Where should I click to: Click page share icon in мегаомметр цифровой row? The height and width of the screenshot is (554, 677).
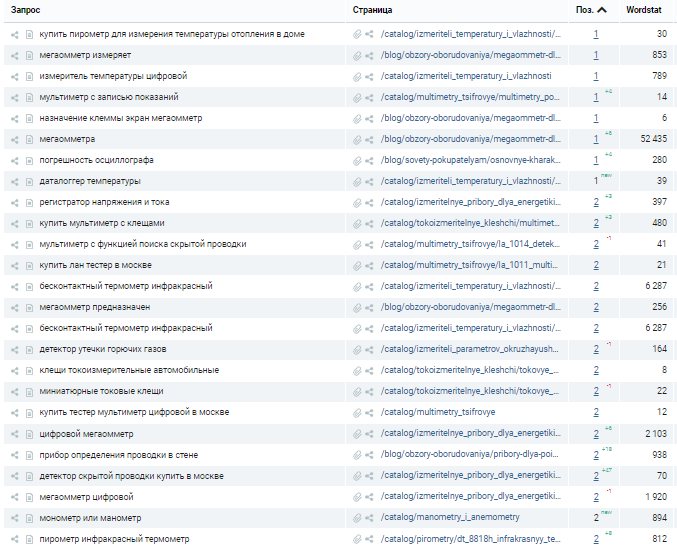tap(369, 497)
